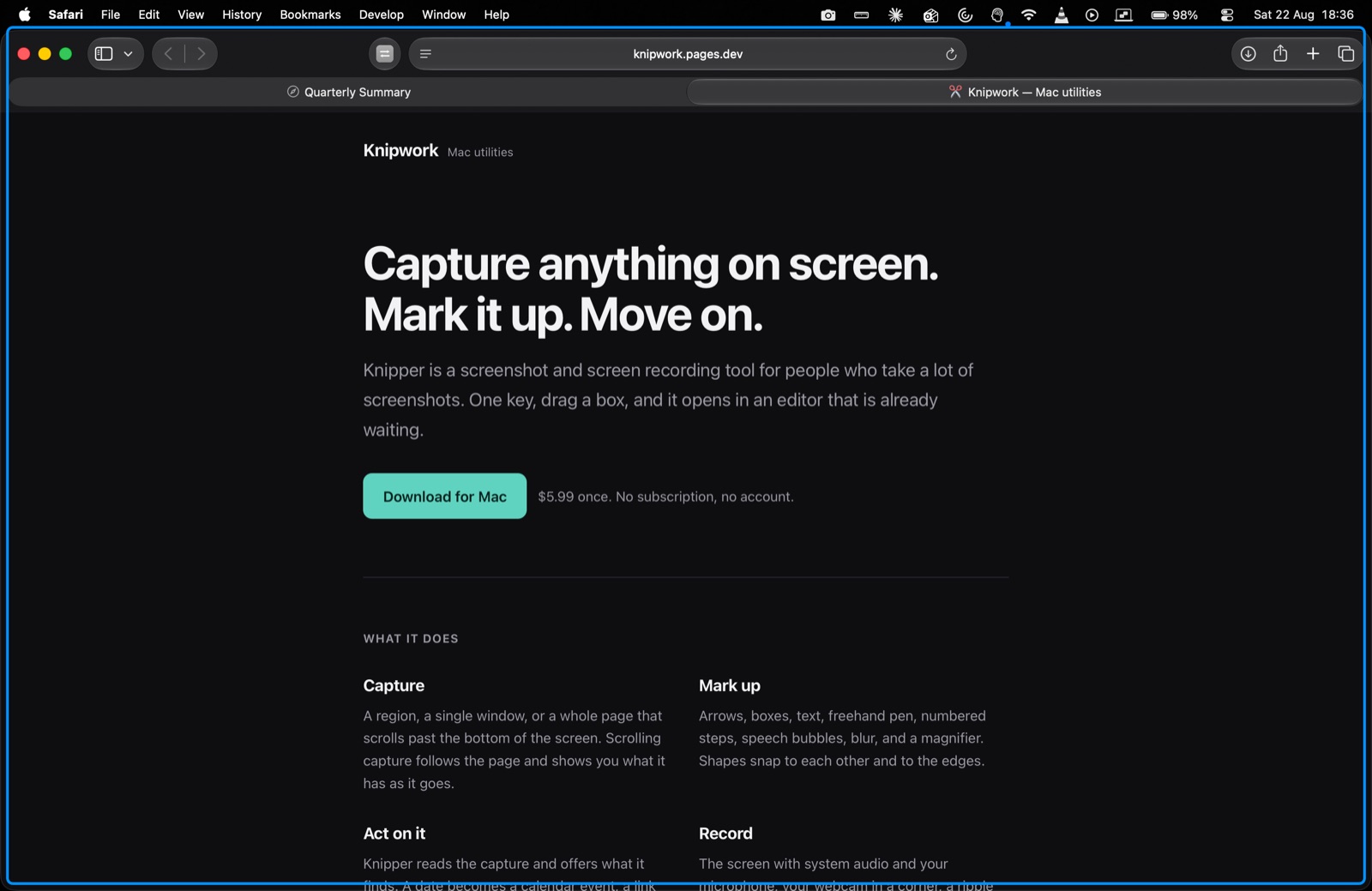Screen dimensions: 1372x891
Task: Open Control Center toggles icon
Action: click(1227, 15)
